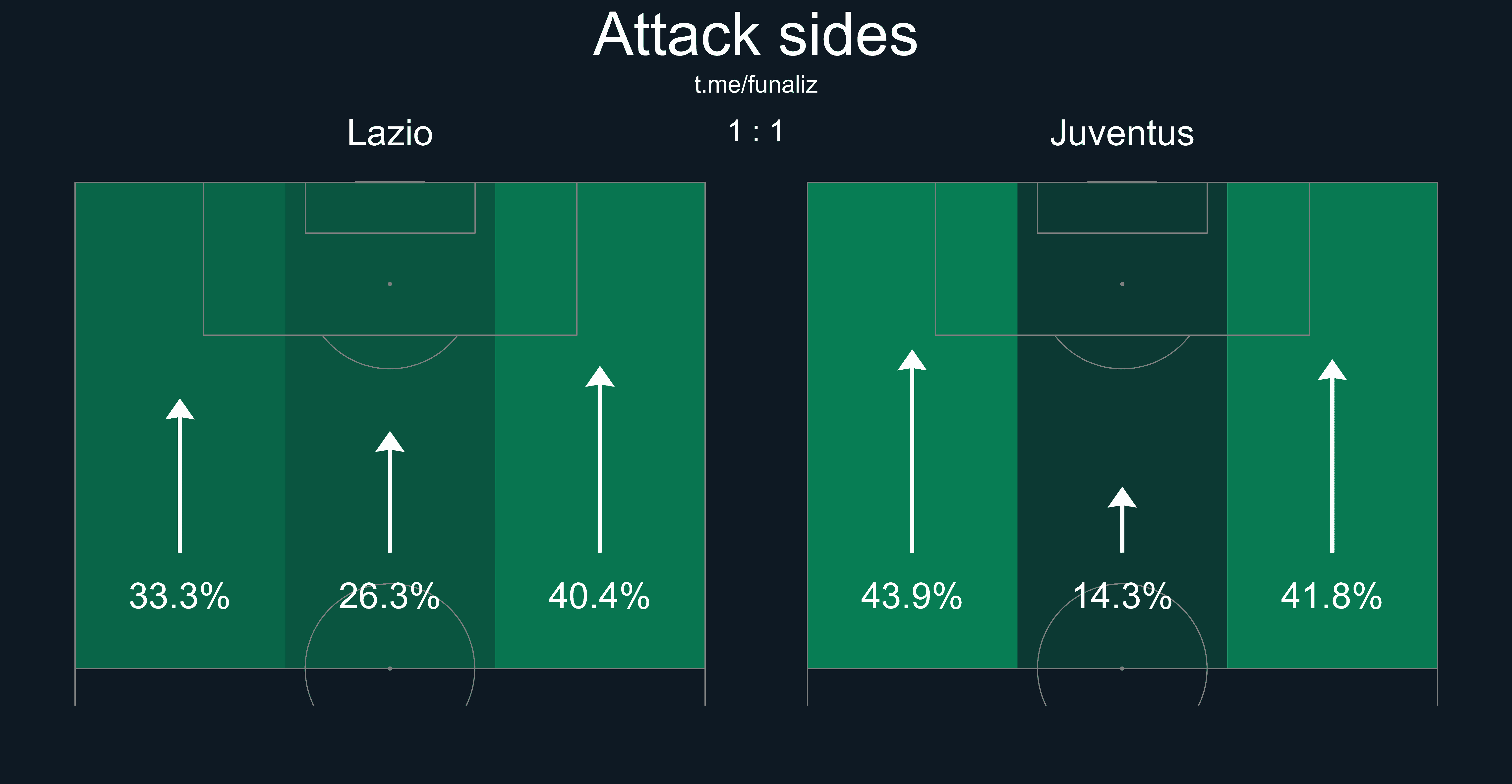Open the t.me/funaliz link
The image size is (1512, 784).
756,85
